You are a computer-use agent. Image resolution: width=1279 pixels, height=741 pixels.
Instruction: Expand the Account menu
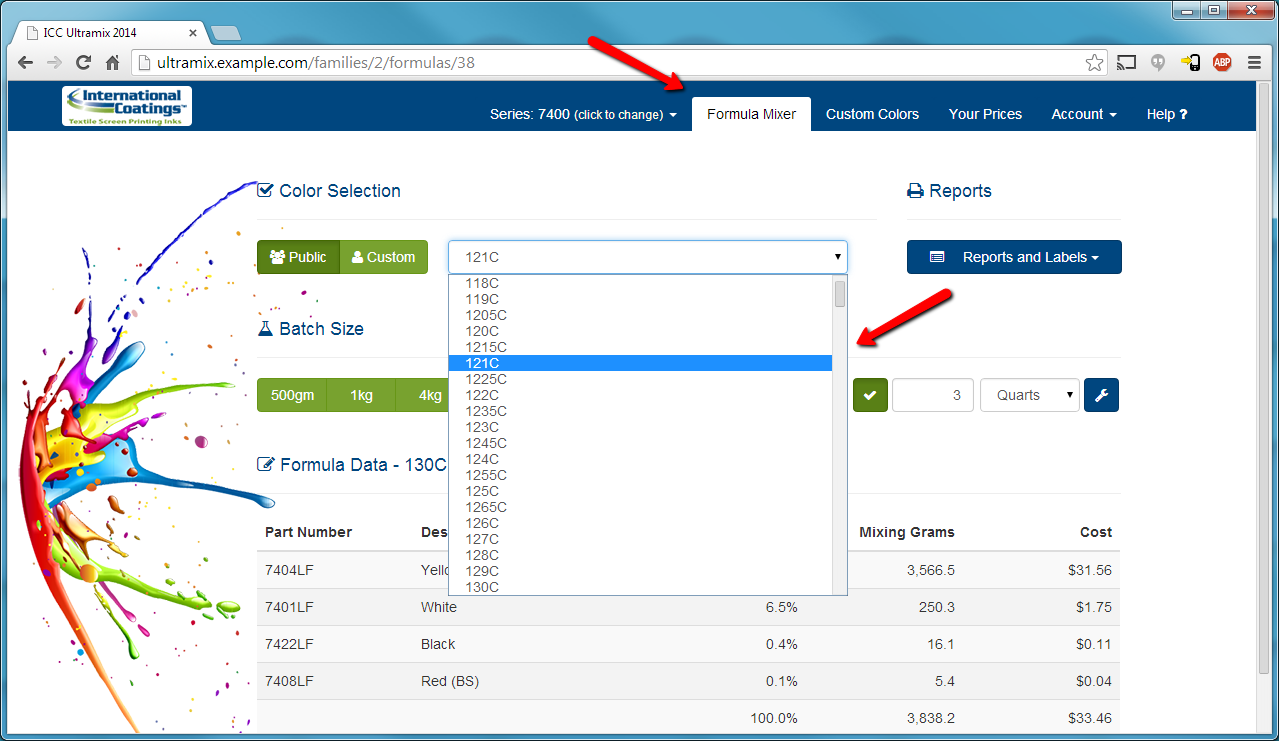coord(1084,114)
